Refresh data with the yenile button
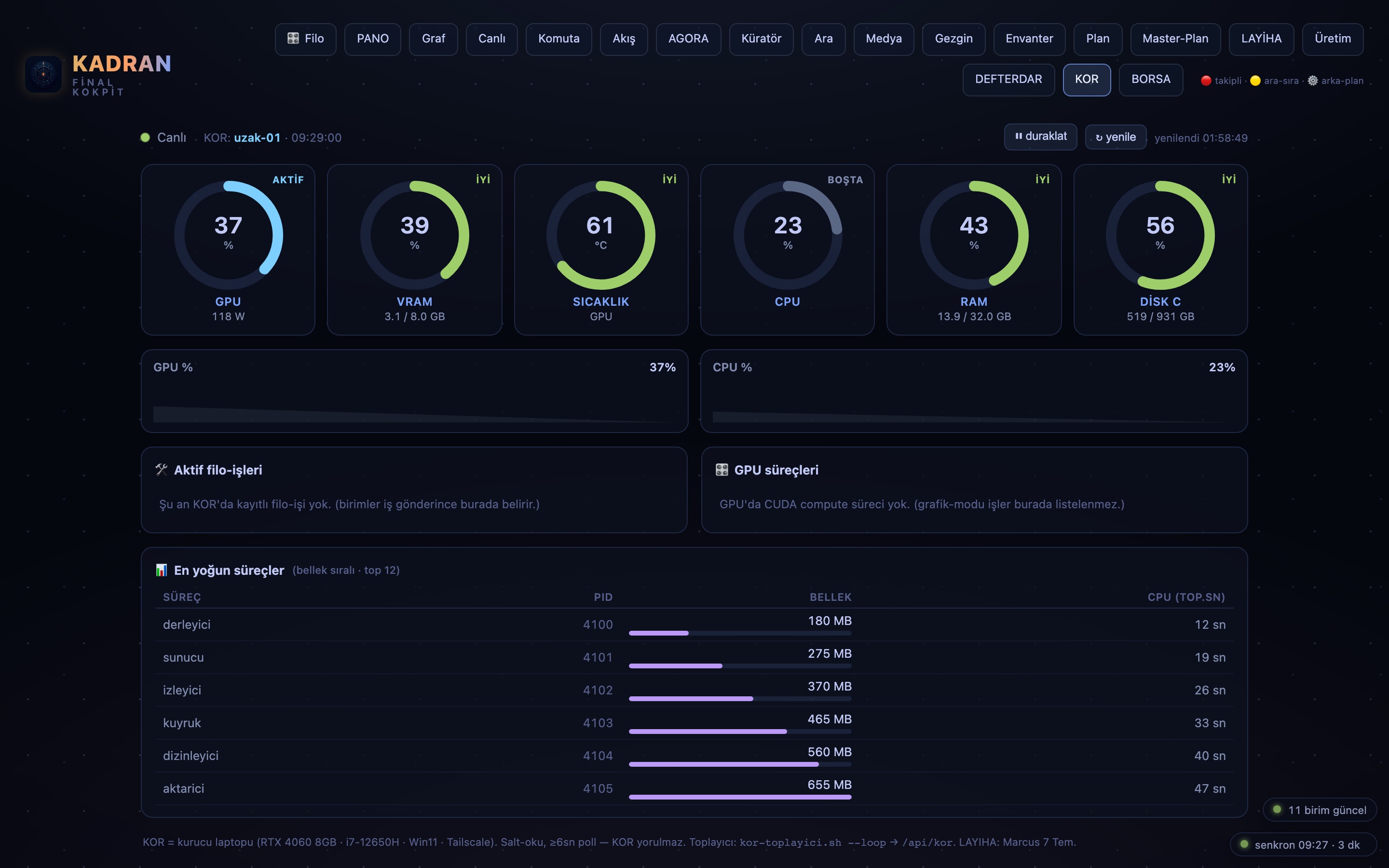The width and height of the screenshot is (1389, 868). (x=1115, y=138)
